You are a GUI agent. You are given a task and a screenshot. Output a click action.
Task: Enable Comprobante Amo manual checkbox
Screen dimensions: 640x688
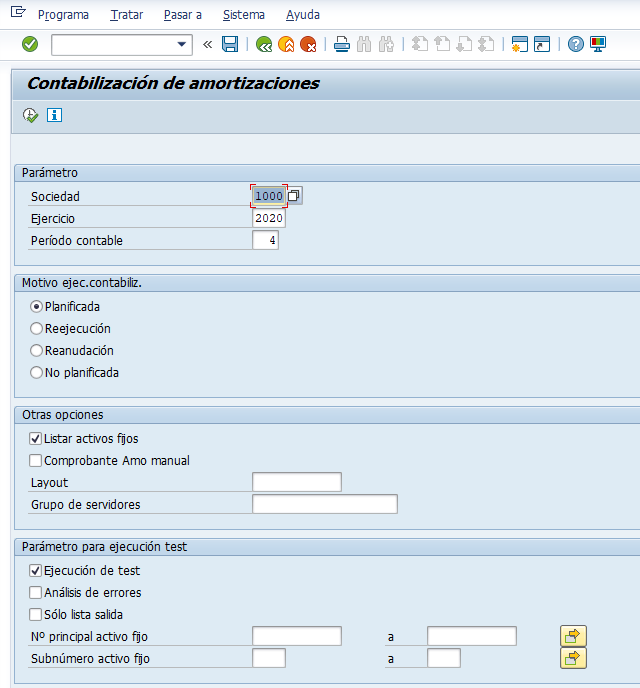[x=36, y=460]
